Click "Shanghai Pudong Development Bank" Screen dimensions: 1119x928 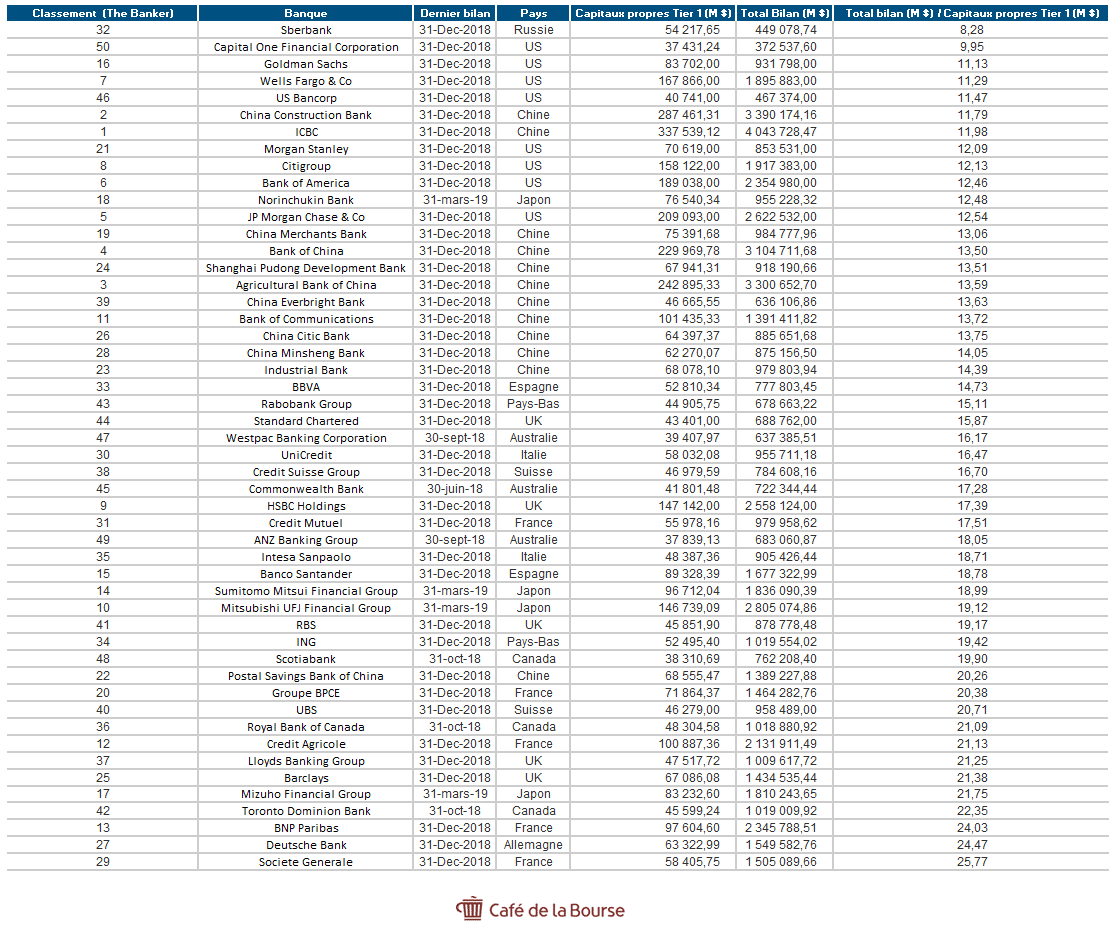(306, 268)
